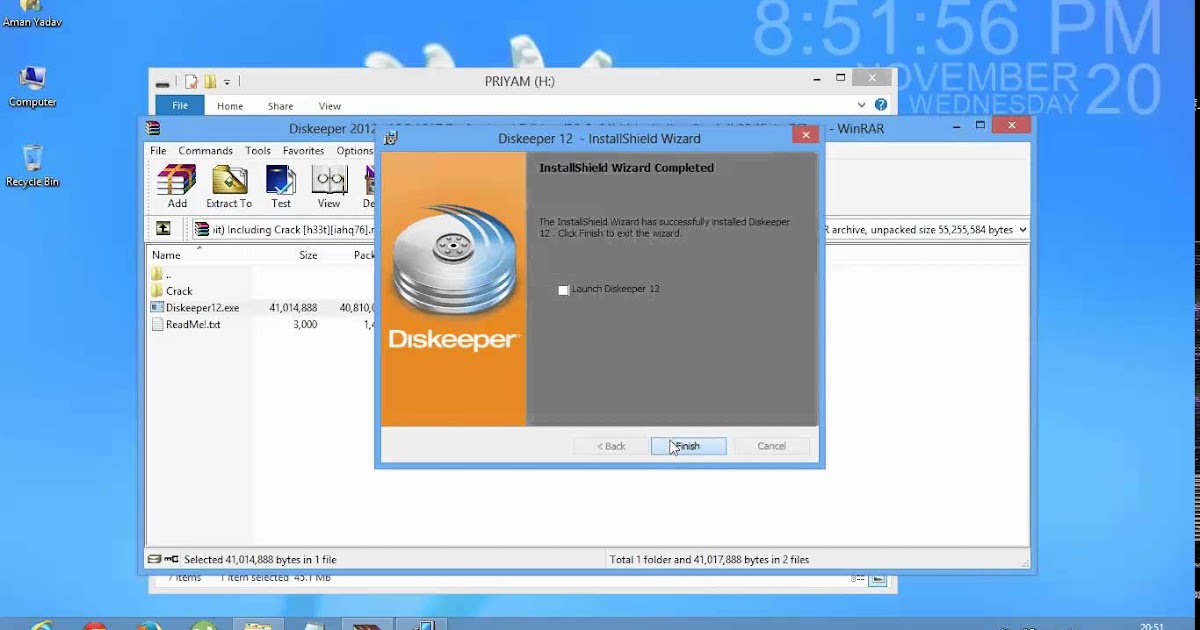The height and width of the screenshot is (630, 1200).
Task: Open the archive path dropdown in WinRAR
Action: tap(1021, 230)
